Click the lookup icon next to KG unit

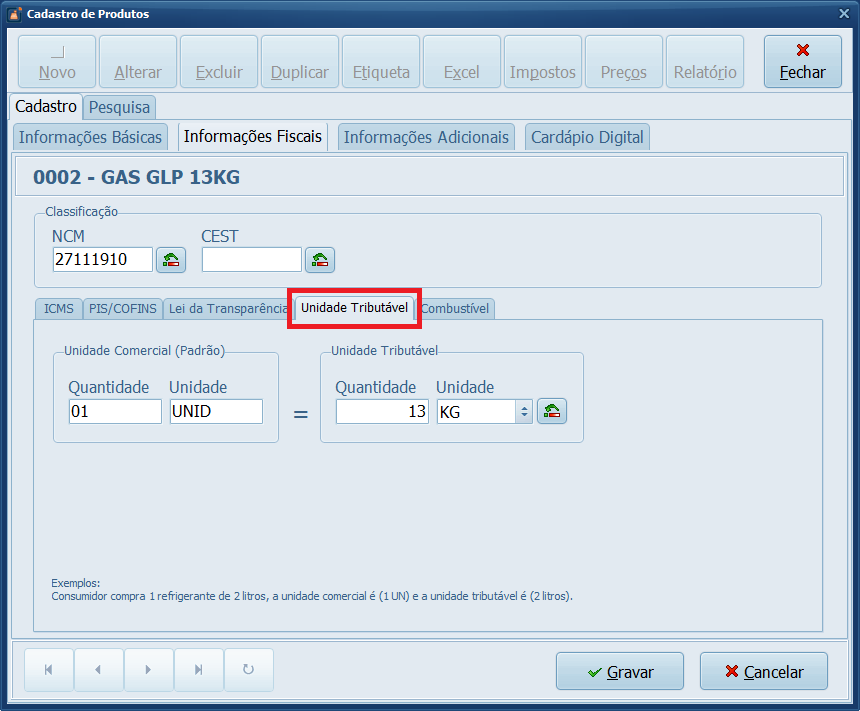(552, 411)
